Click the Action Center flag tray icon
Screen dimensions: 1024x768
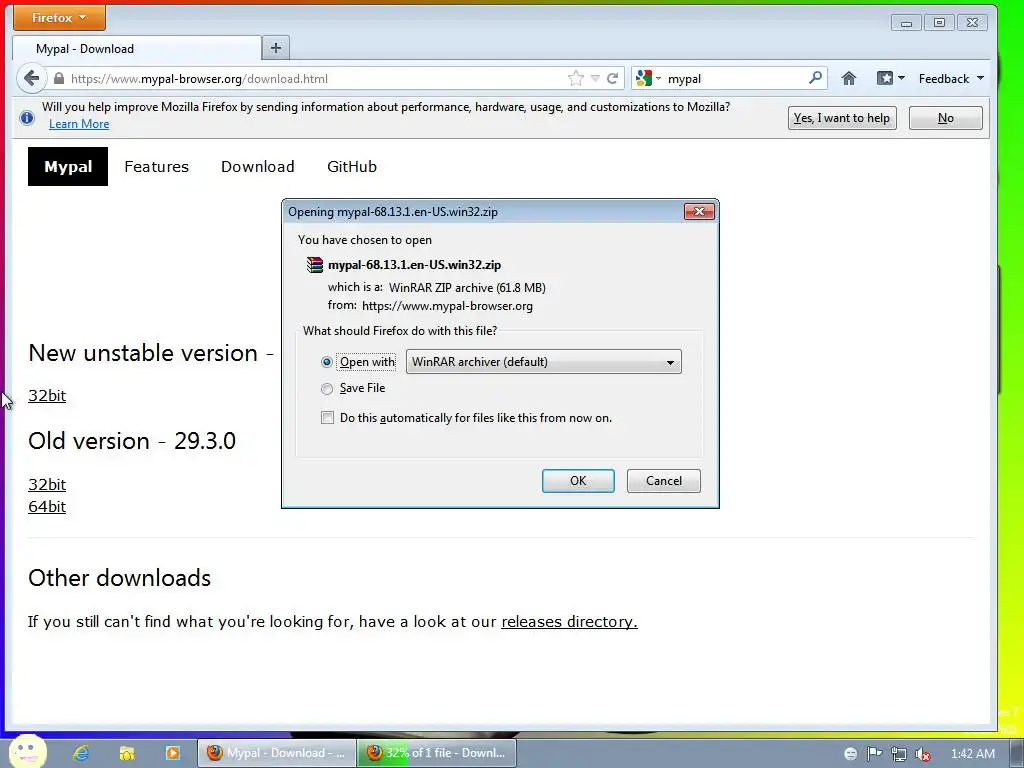[874, 754]
